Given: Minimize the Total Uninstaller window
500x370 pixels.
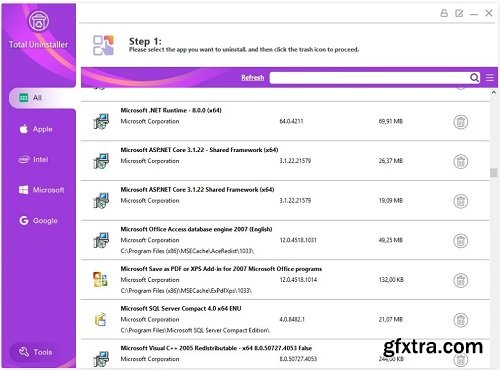Looking at the screenshot, I should [474, 14].
